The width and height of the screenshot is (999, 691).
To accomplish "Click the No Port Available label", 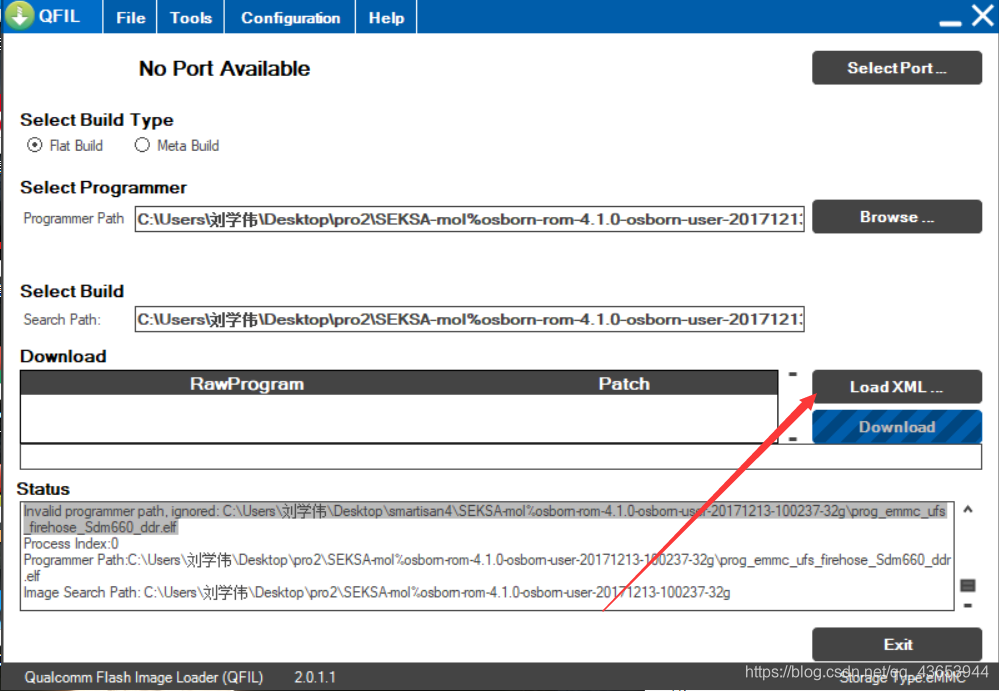I will click(224, 68).
